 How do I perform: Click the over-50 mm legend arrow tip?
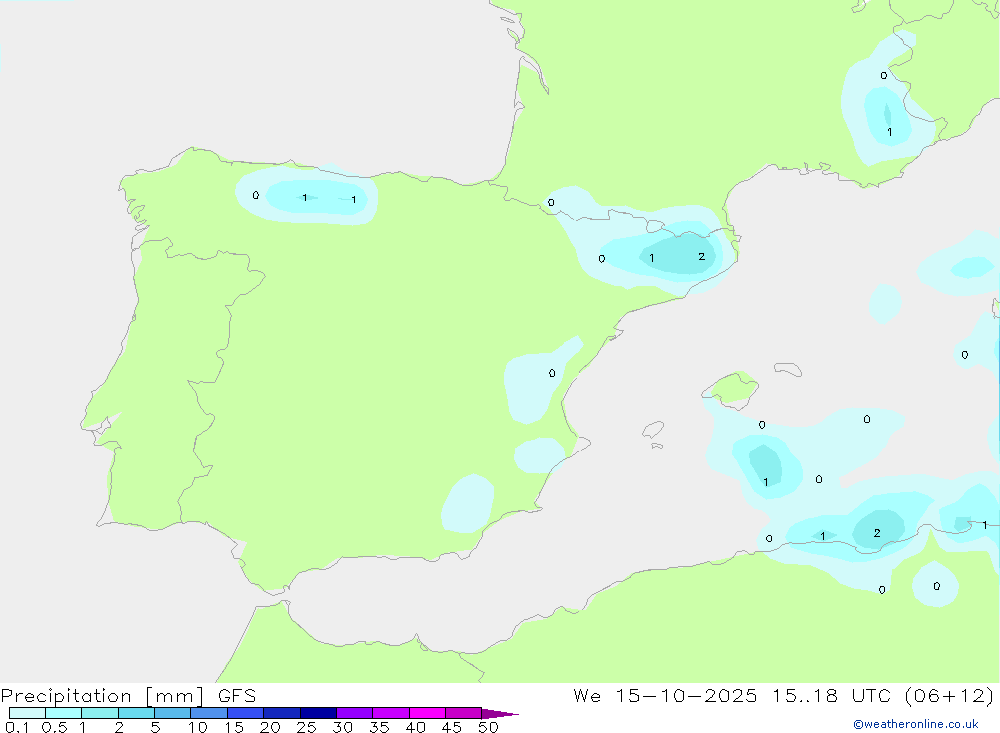click(499, 713)
